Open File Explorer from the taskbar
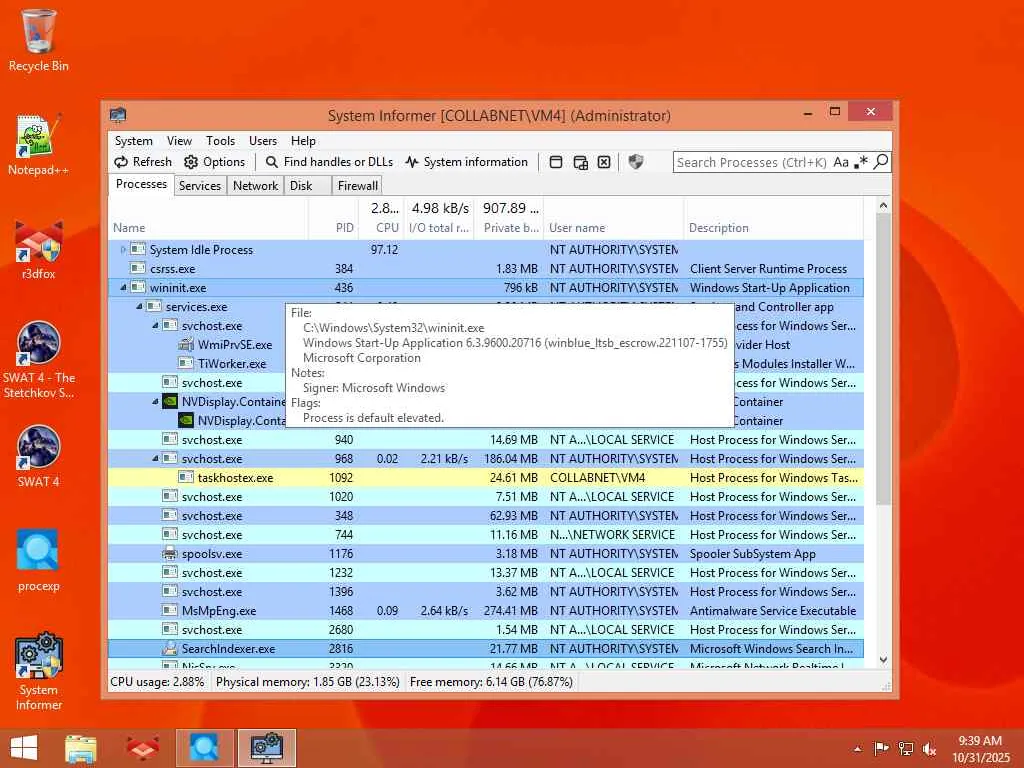 tap(81, 748)
